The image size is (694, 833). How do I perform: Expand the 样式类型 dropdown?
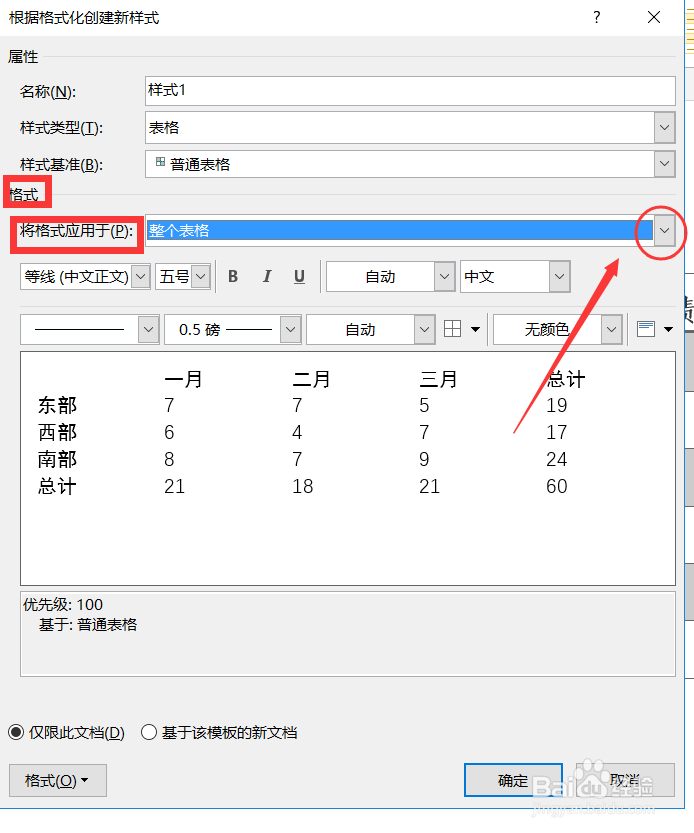click(x=664, y=128)
